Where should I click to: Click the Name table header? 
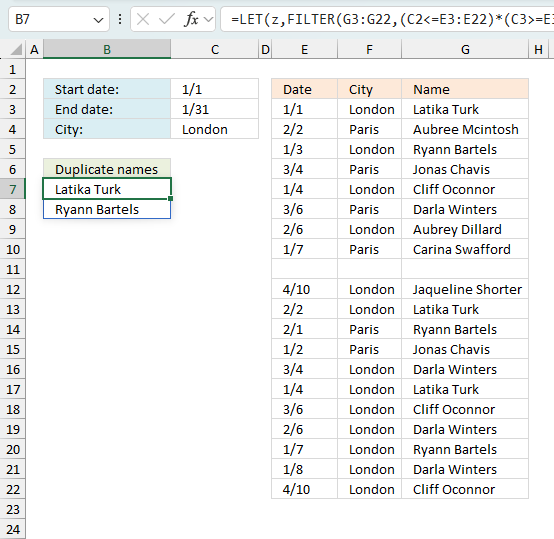pos(465,89)
